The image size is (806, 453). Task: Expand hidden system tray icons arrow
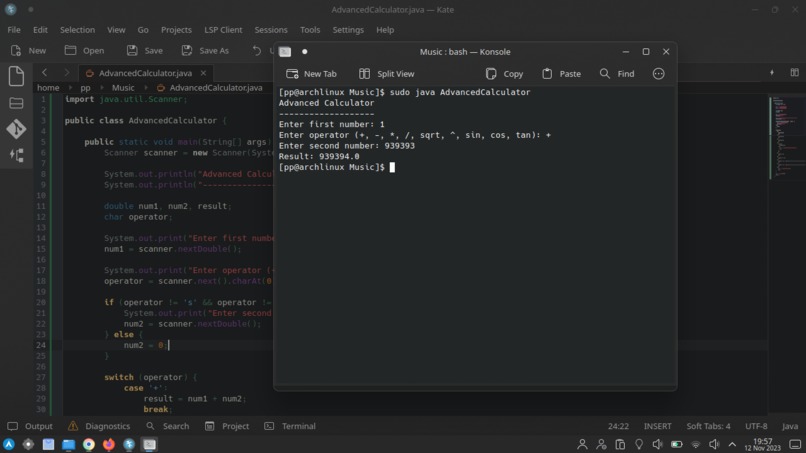tap(732, 444)
